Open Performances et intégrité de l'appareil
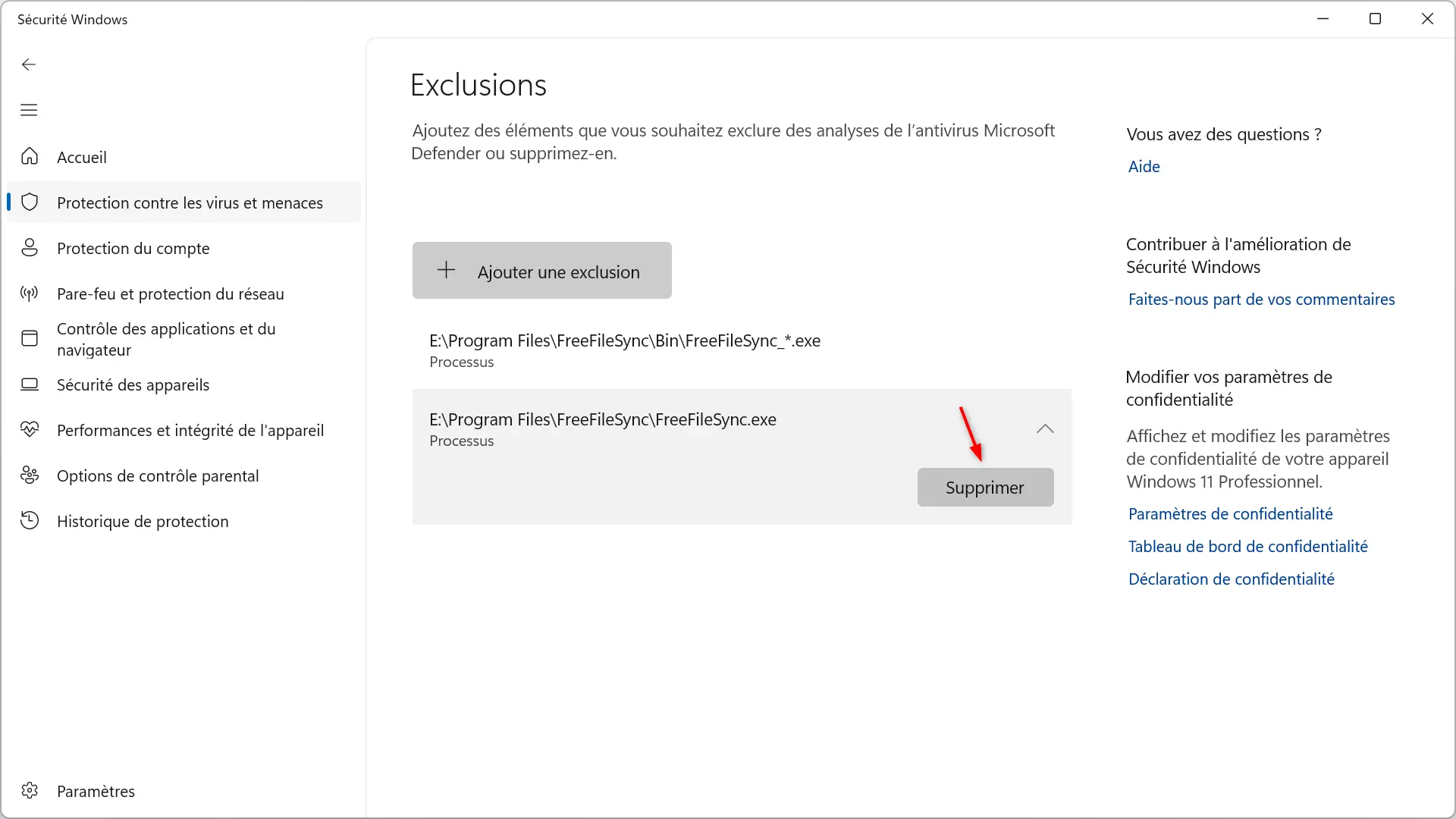Screen dimensions: 1456x819 pyautogui.click(x=184, y=430)
